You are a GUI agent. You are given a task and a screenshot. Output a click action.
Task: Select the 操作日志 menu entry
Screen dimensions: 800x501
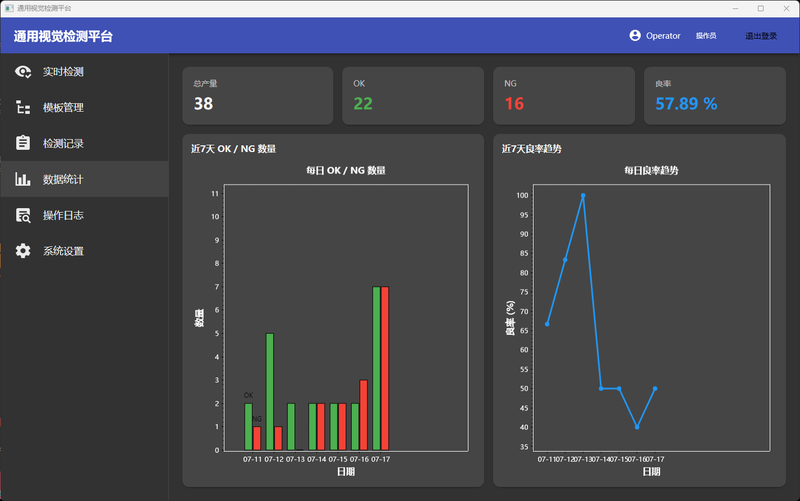click(x=85, y=215)
